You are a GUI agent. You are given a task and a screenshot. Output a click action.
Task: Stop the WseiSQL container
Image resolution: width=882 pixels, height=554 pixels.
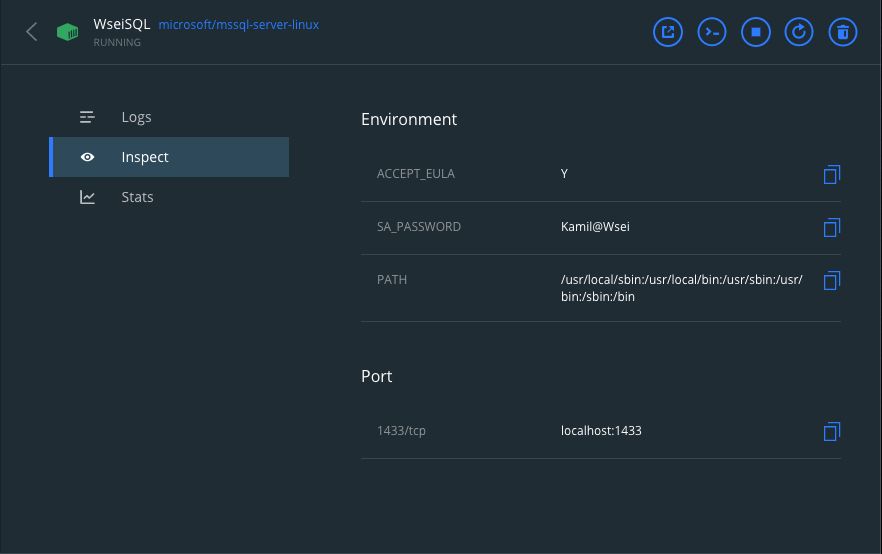click(x=755, y=32)
